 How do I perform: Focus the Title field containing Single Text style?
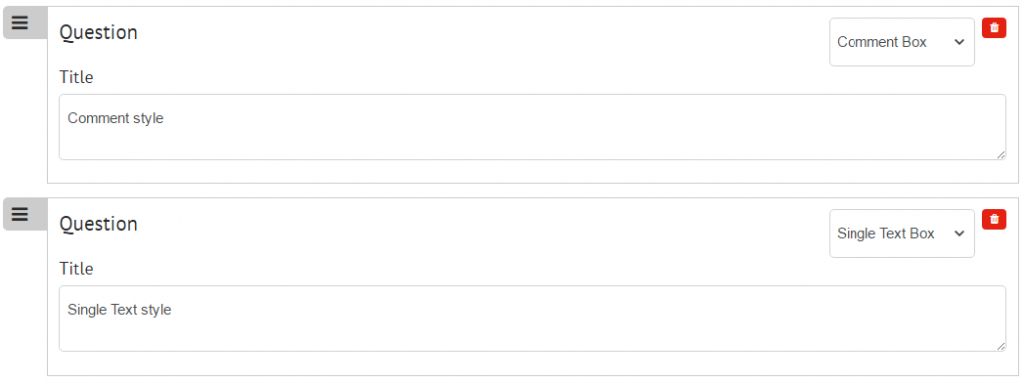coord(532,318)
